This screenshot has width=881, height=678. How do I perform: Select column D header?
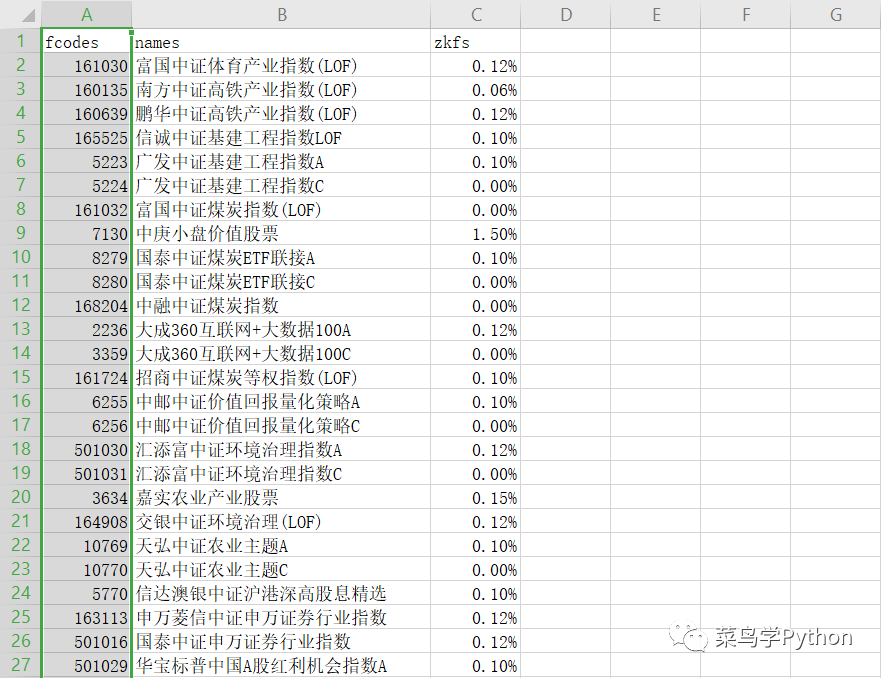tap(566, 15)
